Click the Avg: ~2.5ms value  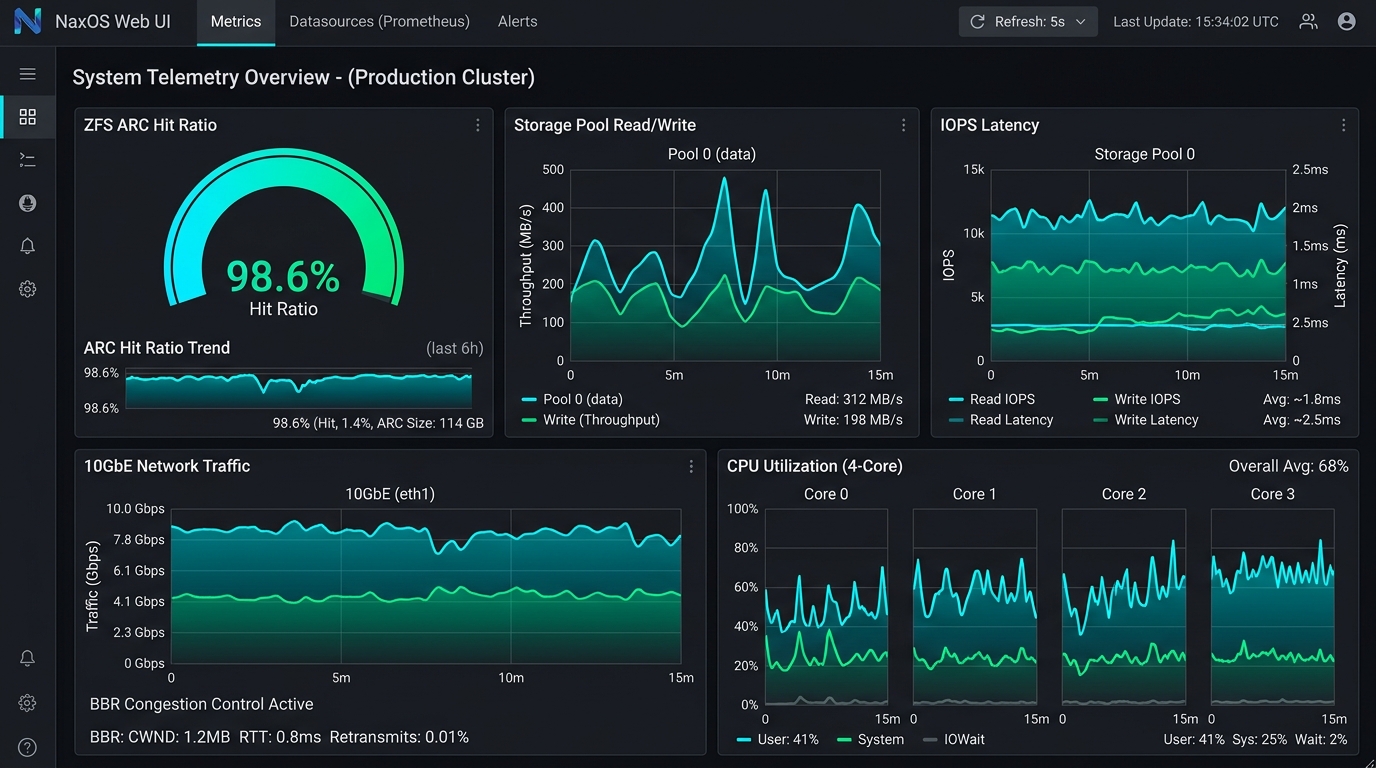tap(1302, 420)
